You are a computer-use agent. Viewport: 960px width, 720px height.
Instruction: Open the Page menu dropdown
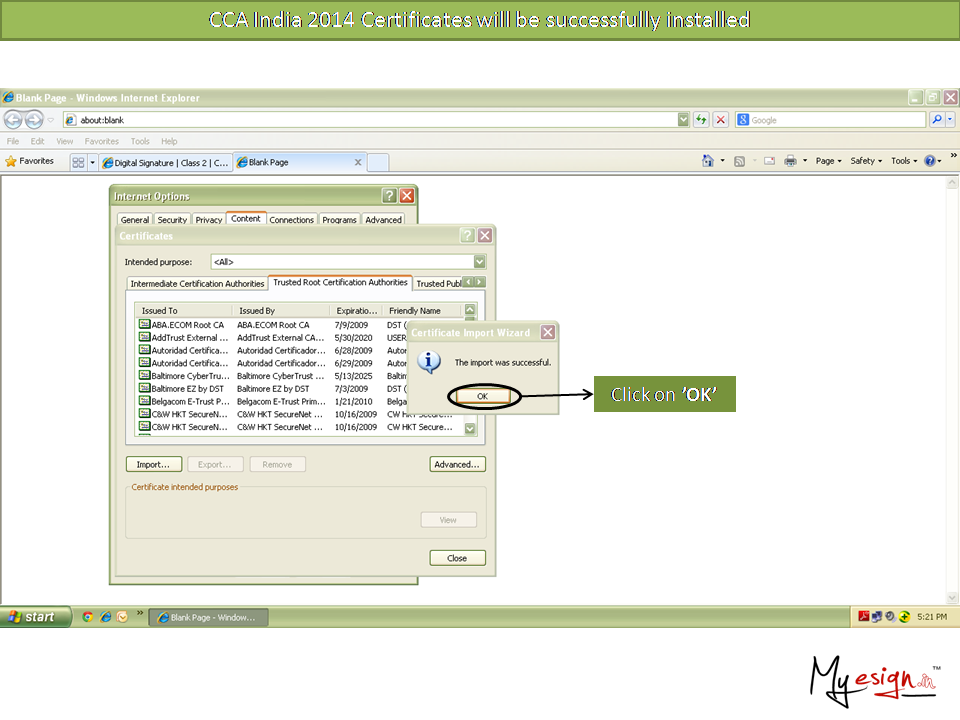pos(829,161)
